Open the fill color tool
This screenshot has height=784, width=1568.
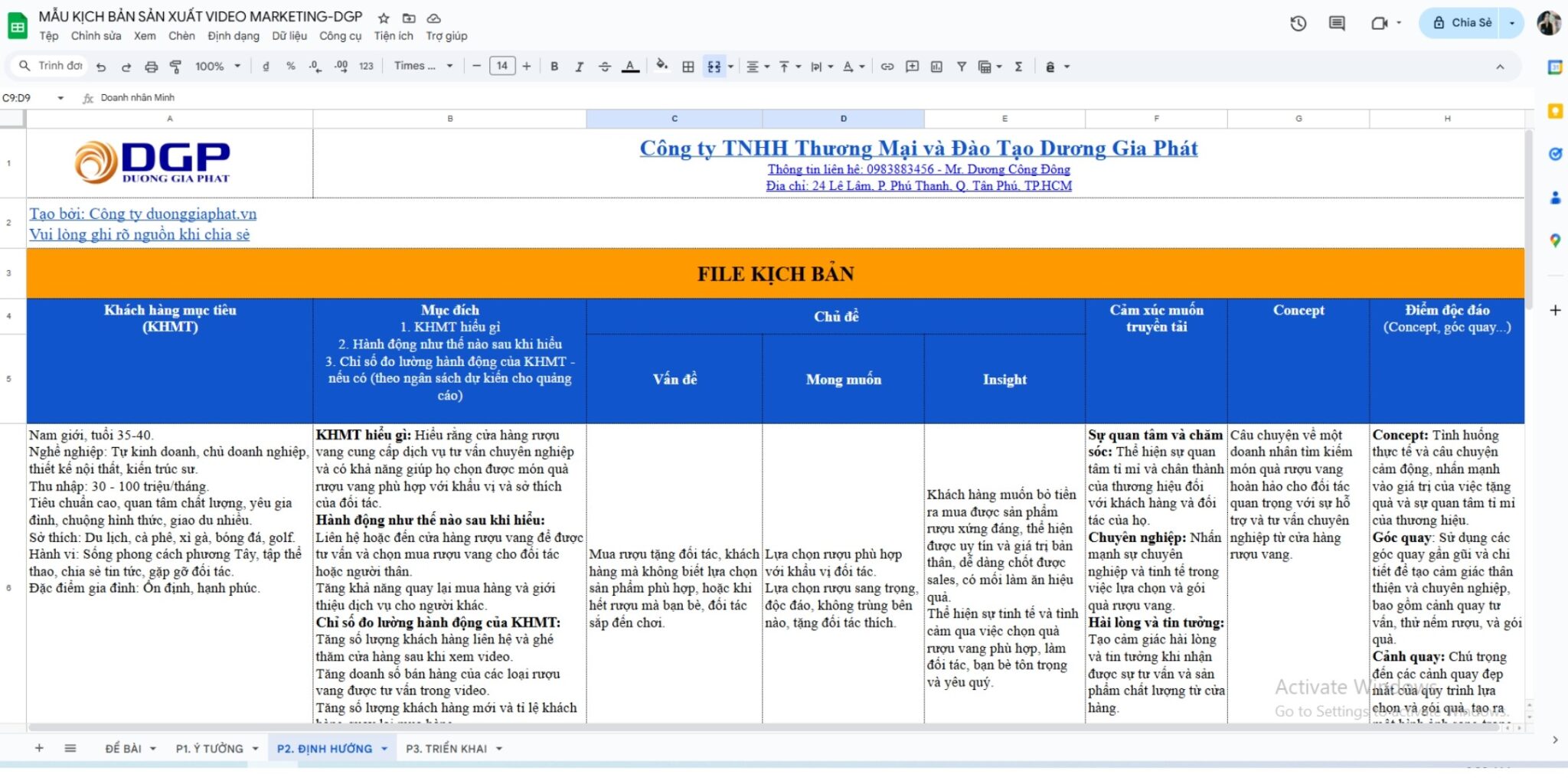[661, 66]
